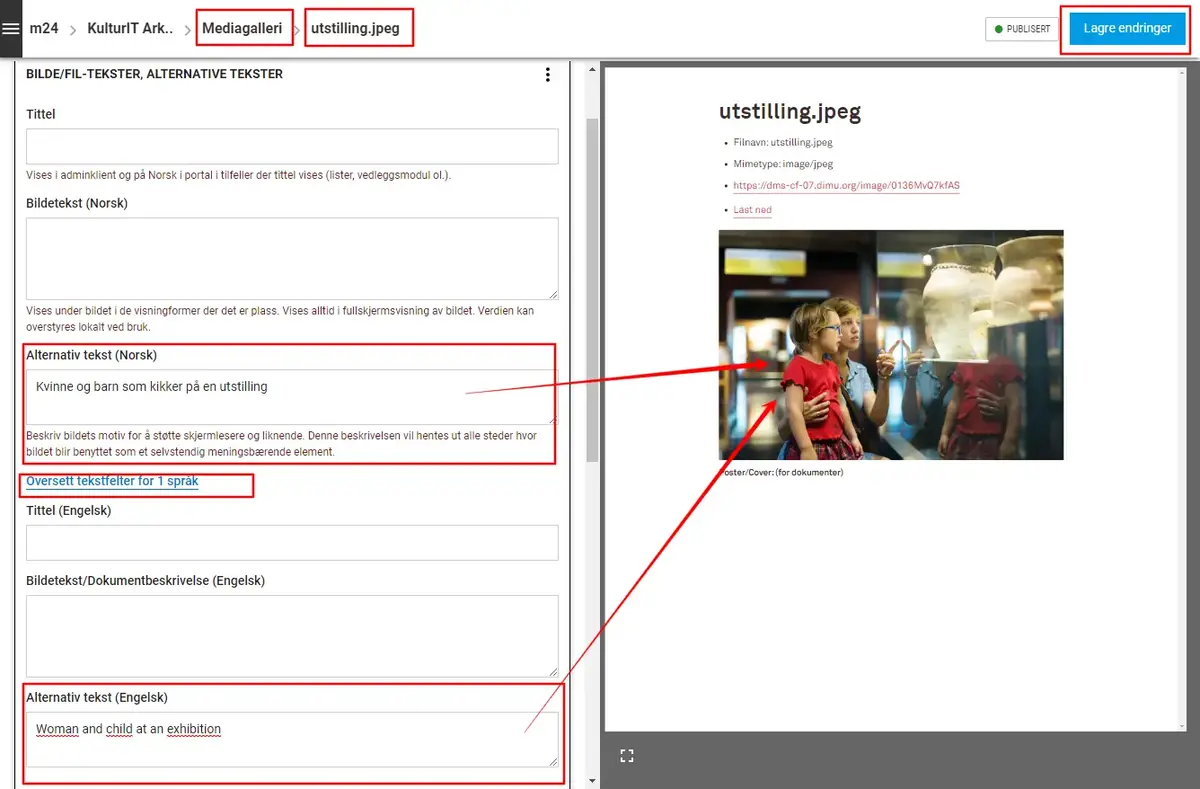Go to KulturIT Ark.. breadcrumb

(x=130, y=28)
